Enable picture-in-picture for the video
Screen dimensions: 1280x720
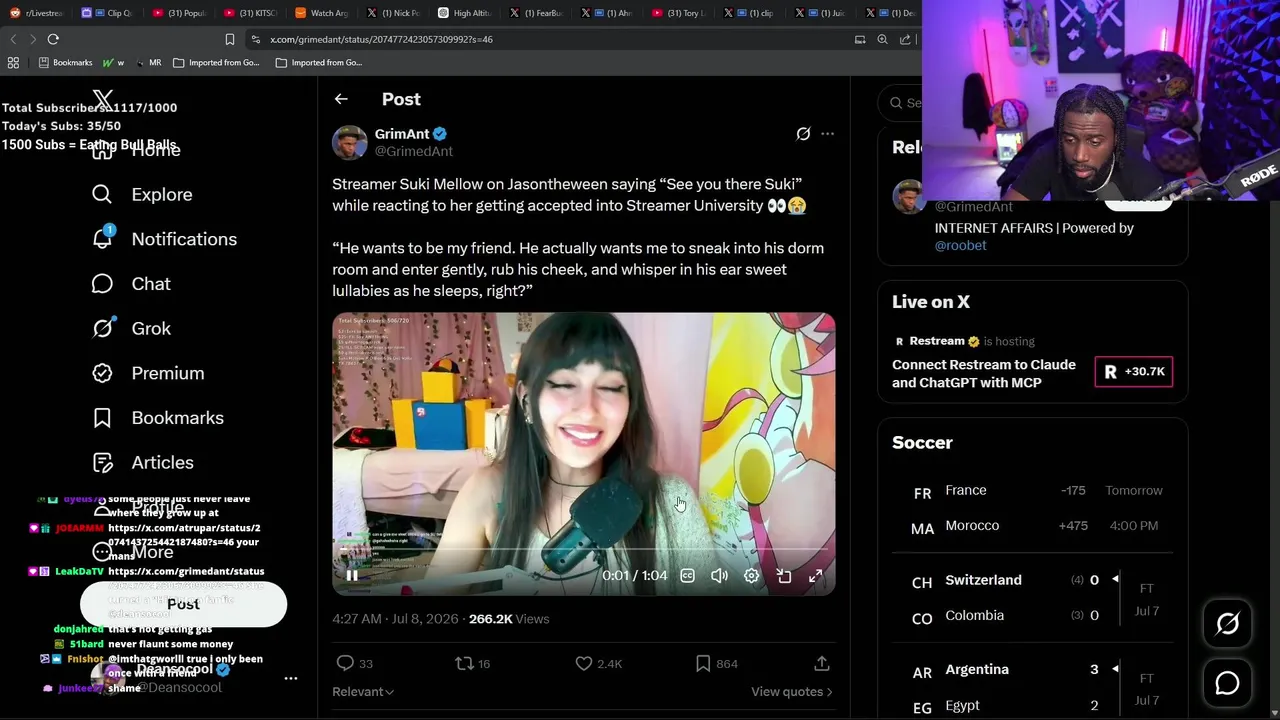coord(784,575)
